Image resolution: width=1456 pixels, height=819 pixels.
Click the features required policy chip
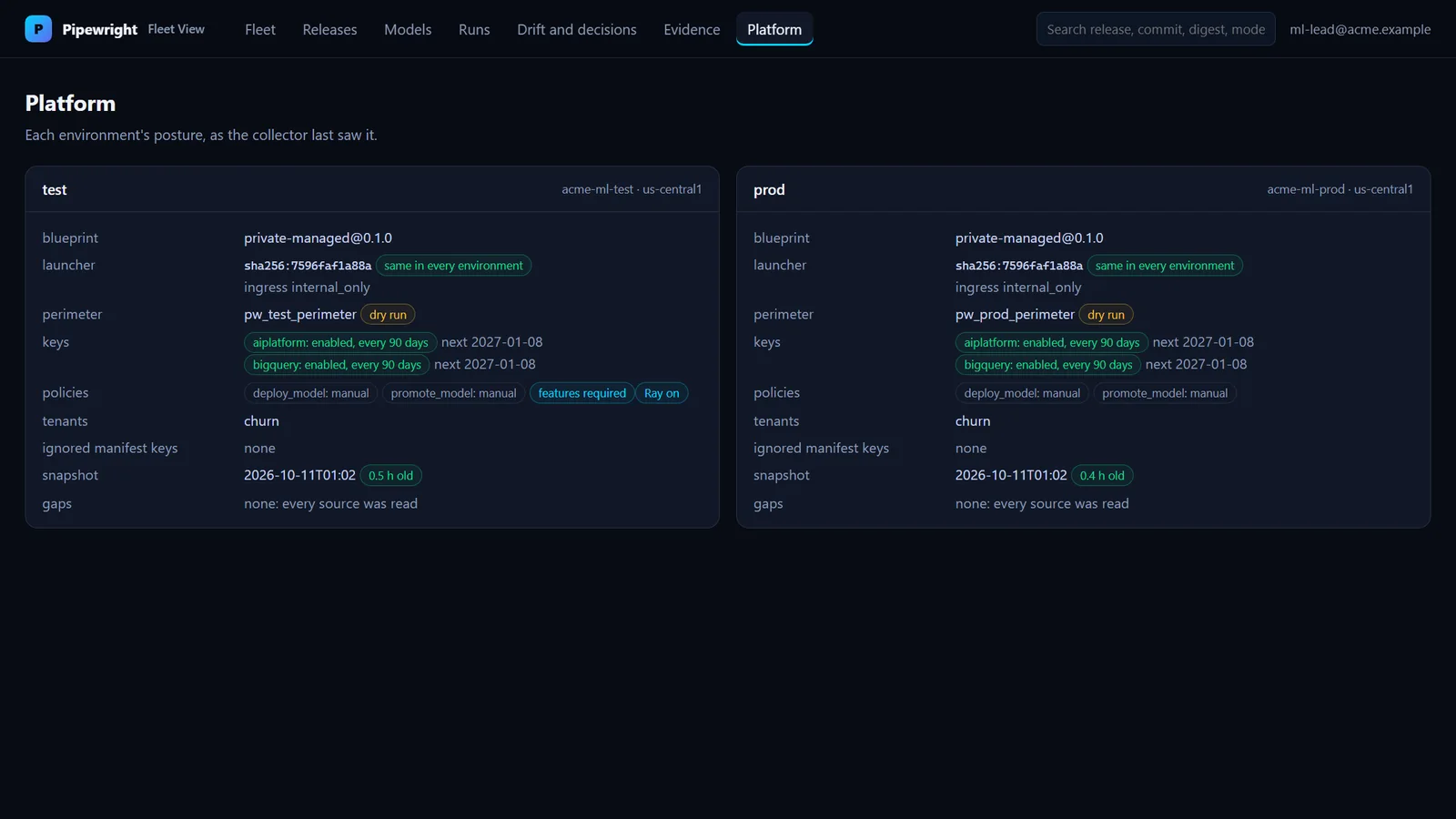[x=581, y=393]
